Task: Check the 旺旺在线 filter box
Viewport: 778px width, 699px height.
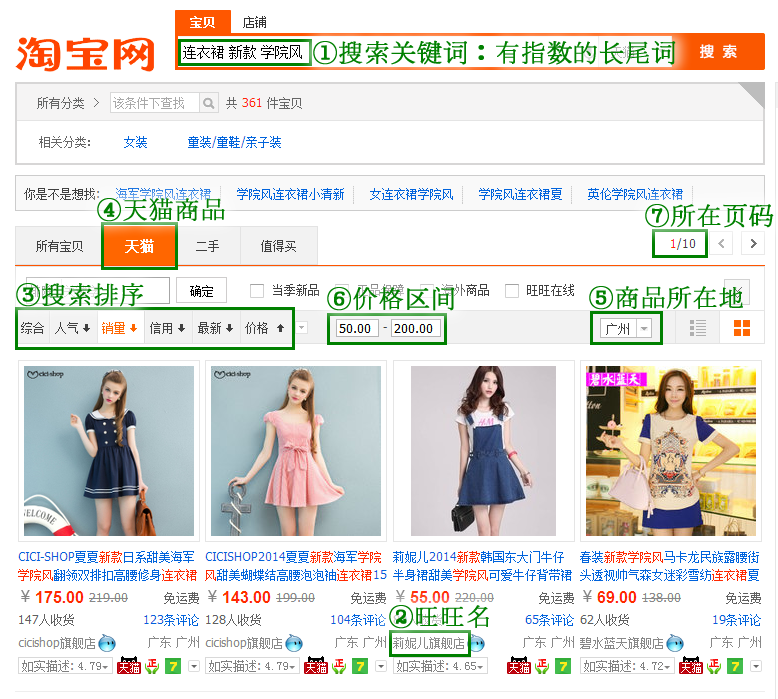Action: (512, 291)
